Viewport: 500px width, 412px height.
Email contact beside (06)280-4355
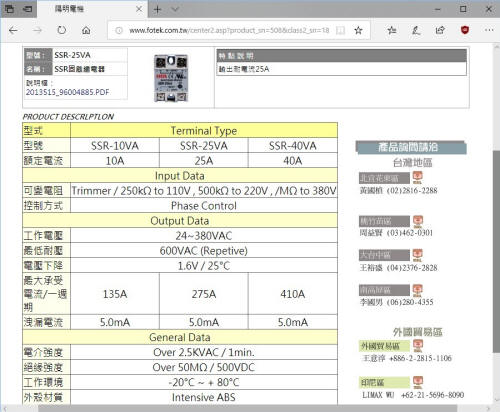tap(418, 290)
